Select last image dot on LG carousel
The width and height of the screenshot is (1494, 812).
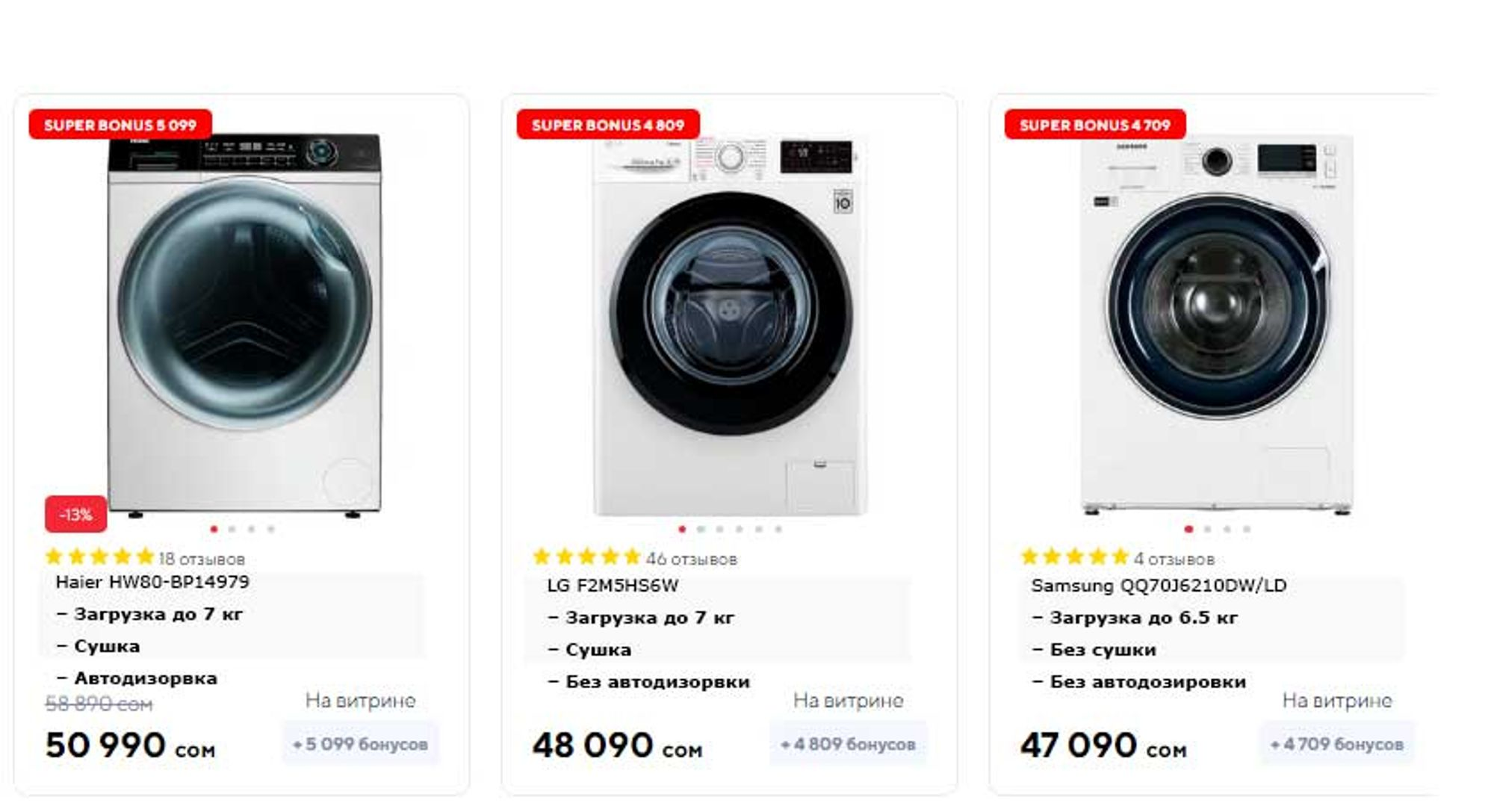point(778,530)
